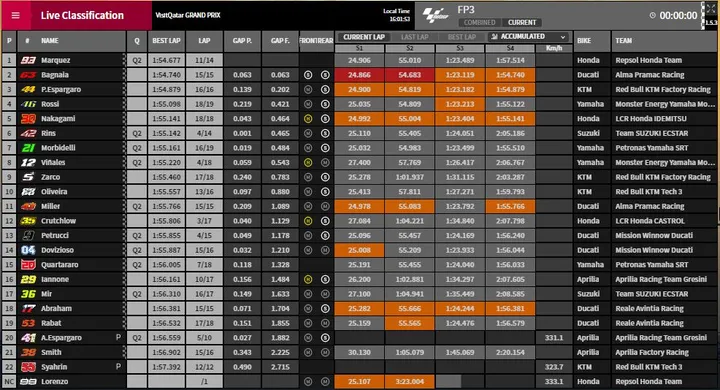Click P.Espargaro's number 44 badge
Viewport: 720px width, 390px height.
pos(28,90)
